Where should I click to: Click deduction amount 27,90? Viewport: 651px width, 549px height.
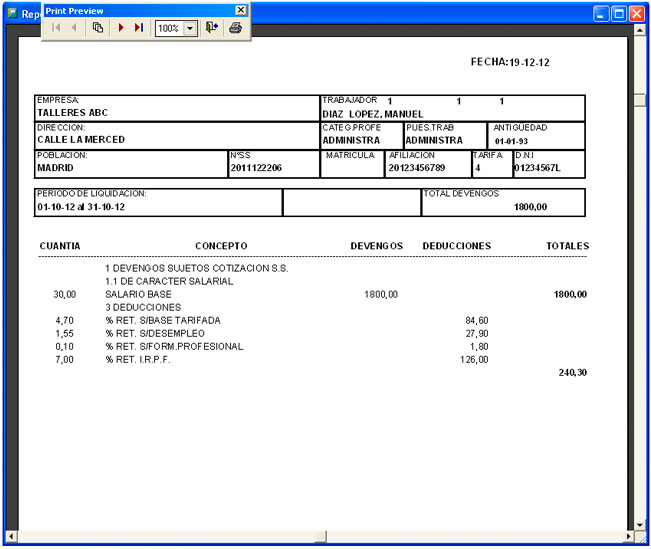pyautogui.click(x=477, y=333)
